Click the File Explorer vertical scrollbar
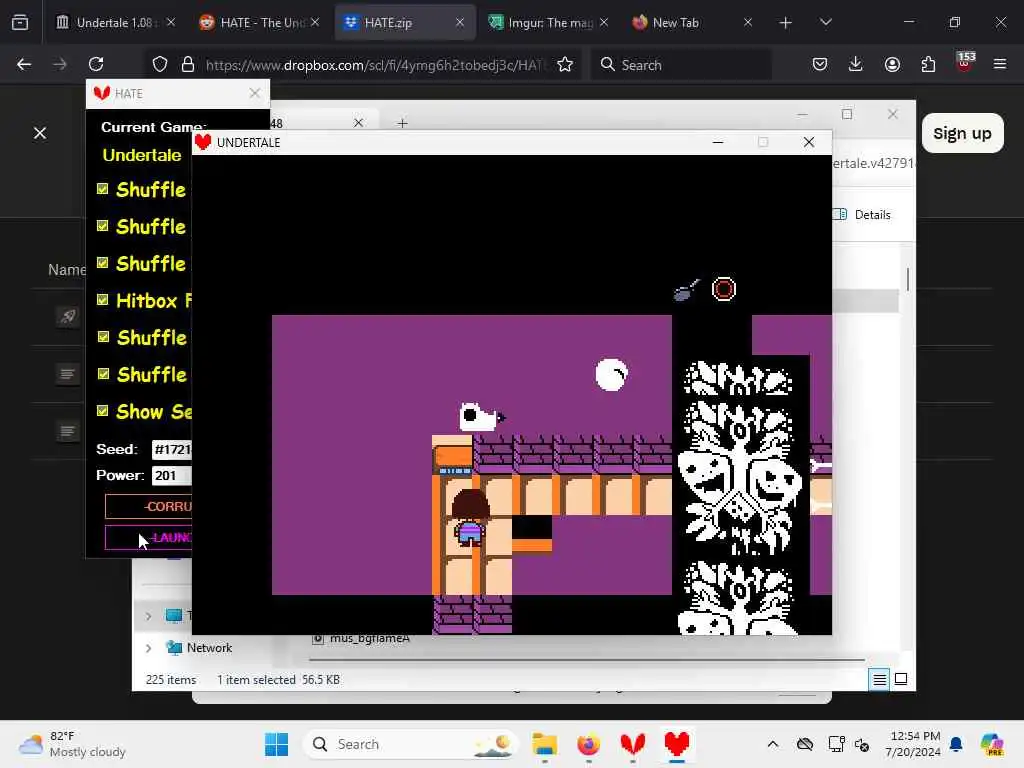Viewport: 1024px width, 768px height. click(907, 280)
